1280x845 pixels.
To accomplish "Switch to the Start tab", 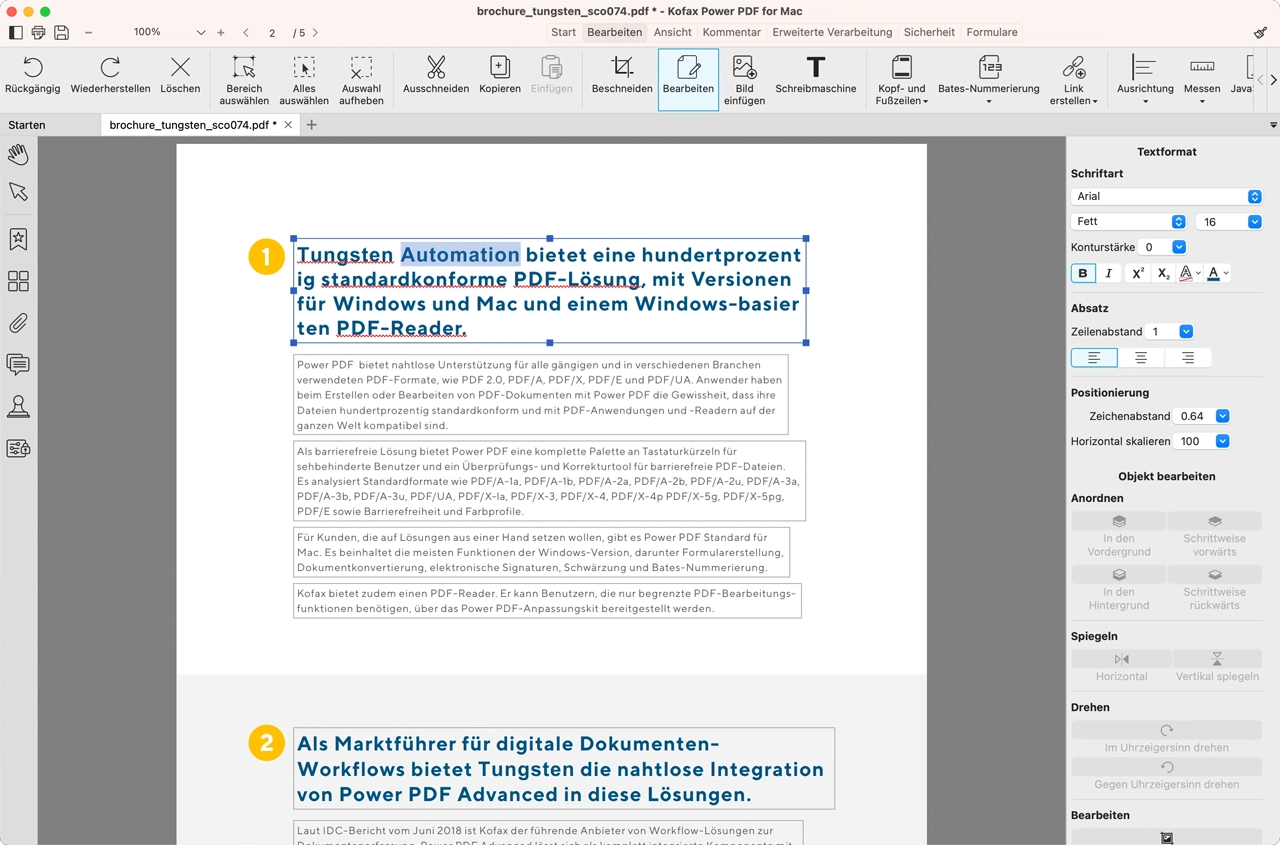I will pyautogui.click(x=563, y=32).
